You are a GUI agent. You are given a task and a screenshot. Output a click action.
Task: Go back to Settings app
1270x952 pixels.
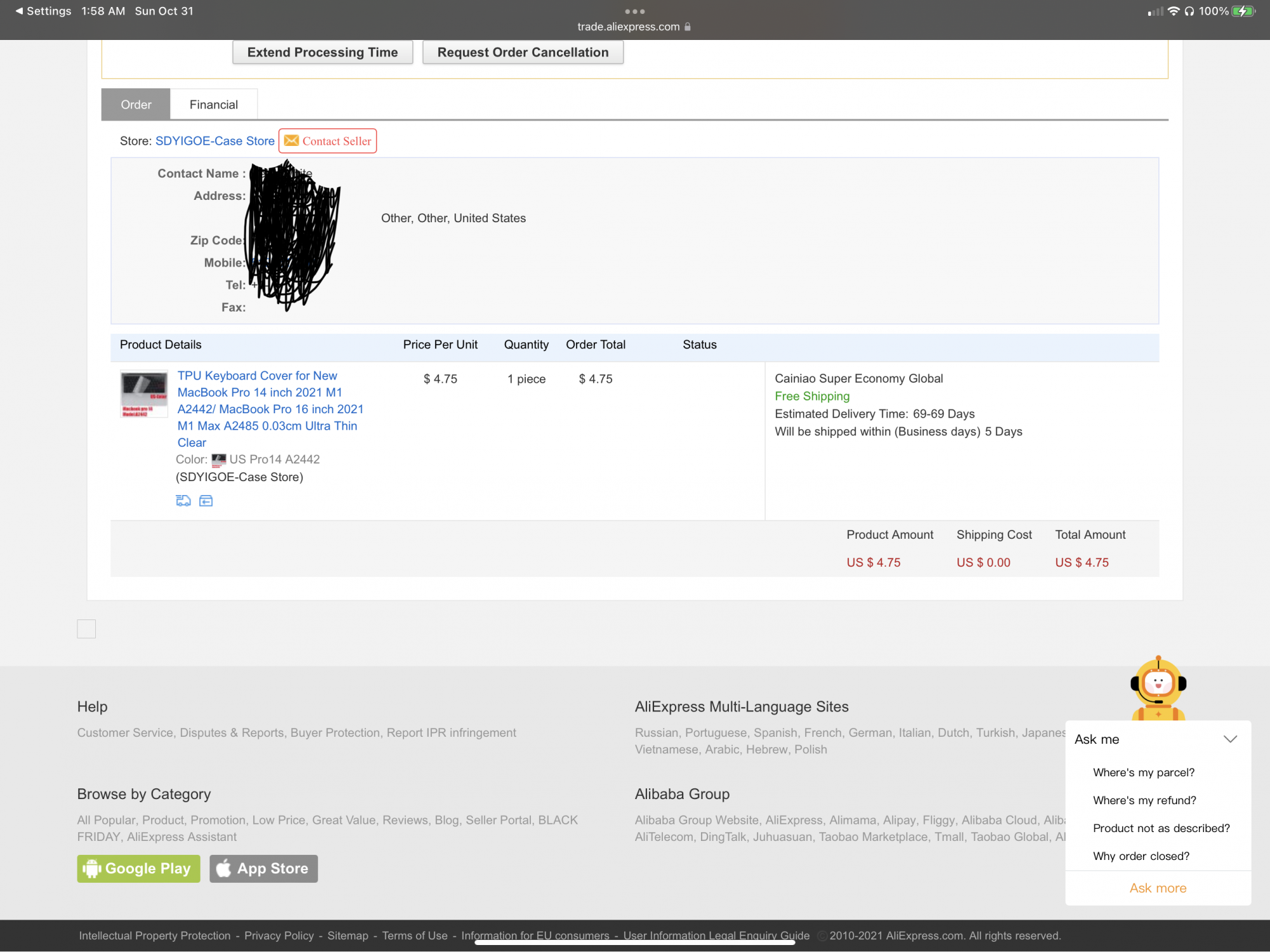tap(43, 11)
